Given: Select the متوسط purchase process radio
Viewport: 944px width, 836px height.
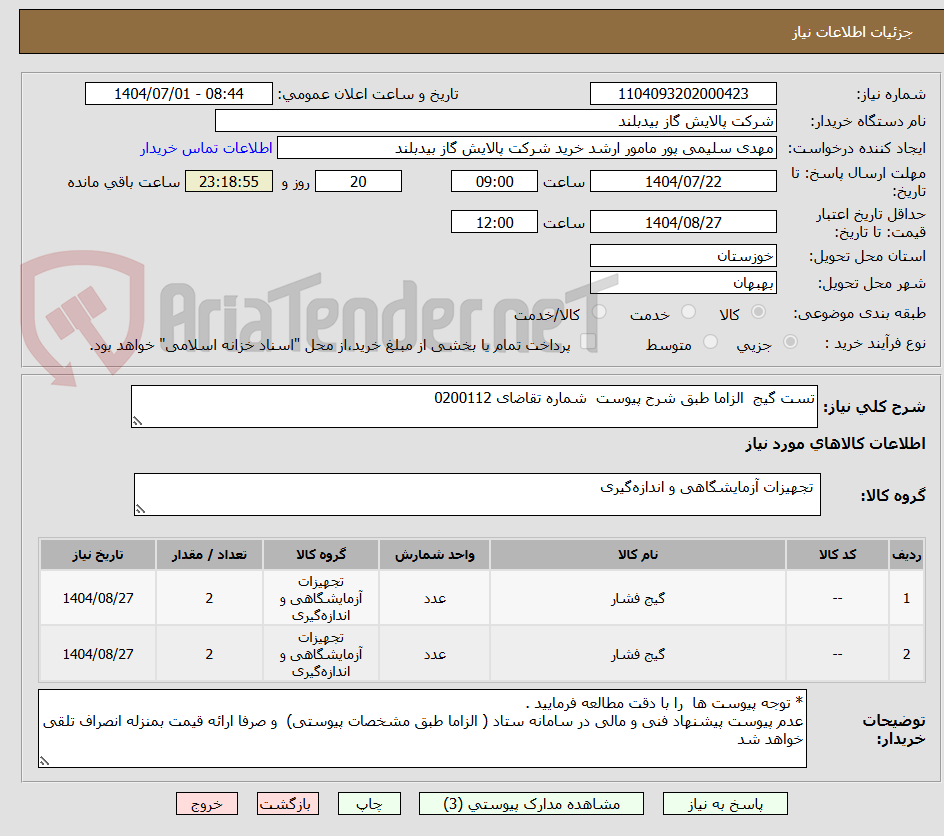Looking at the screenshot, I should tap(711, 341).
